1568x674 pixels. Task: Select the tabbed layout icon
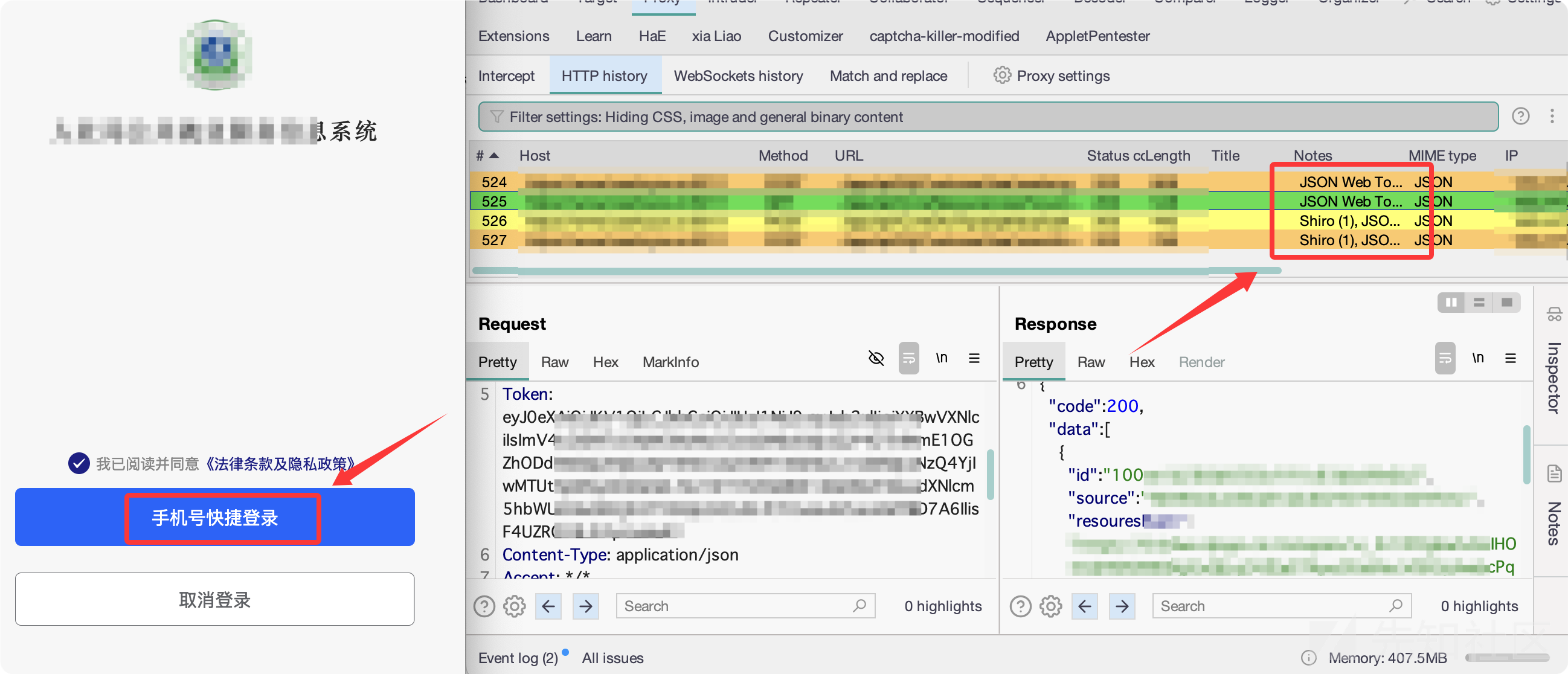pyautogui.click(x=1506, y=303)
